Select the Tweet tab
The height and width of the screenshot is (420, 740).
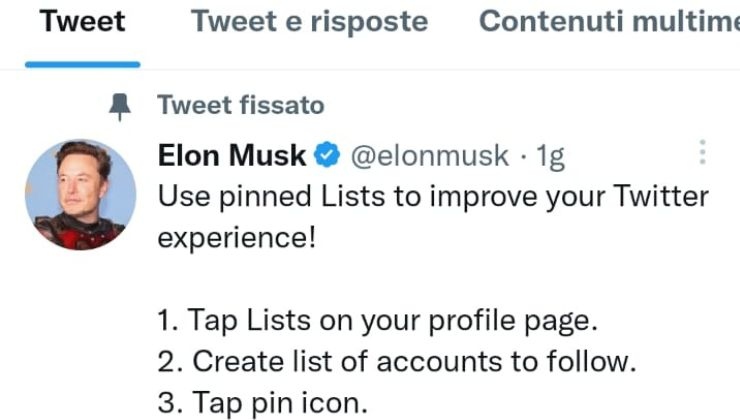(81, 22)
